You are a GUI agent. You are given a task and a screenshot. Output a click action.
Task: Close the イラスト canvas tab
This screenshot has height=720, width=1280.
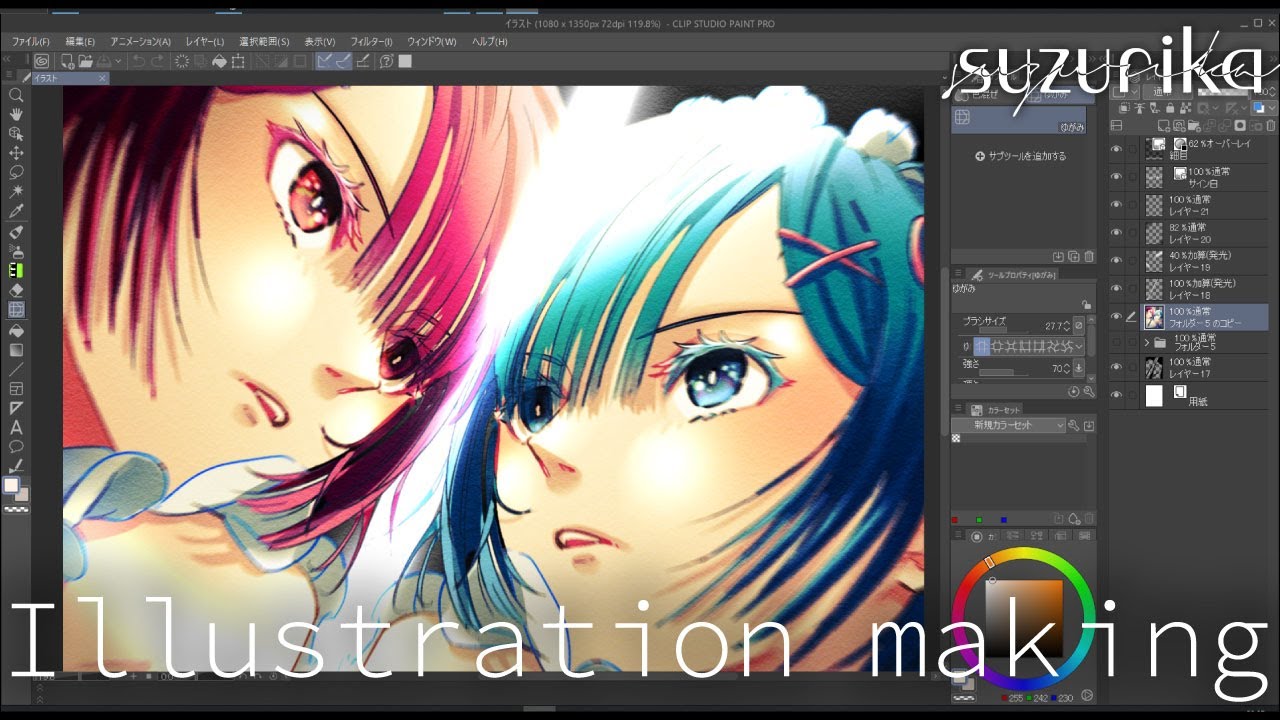tap(102, 78)
